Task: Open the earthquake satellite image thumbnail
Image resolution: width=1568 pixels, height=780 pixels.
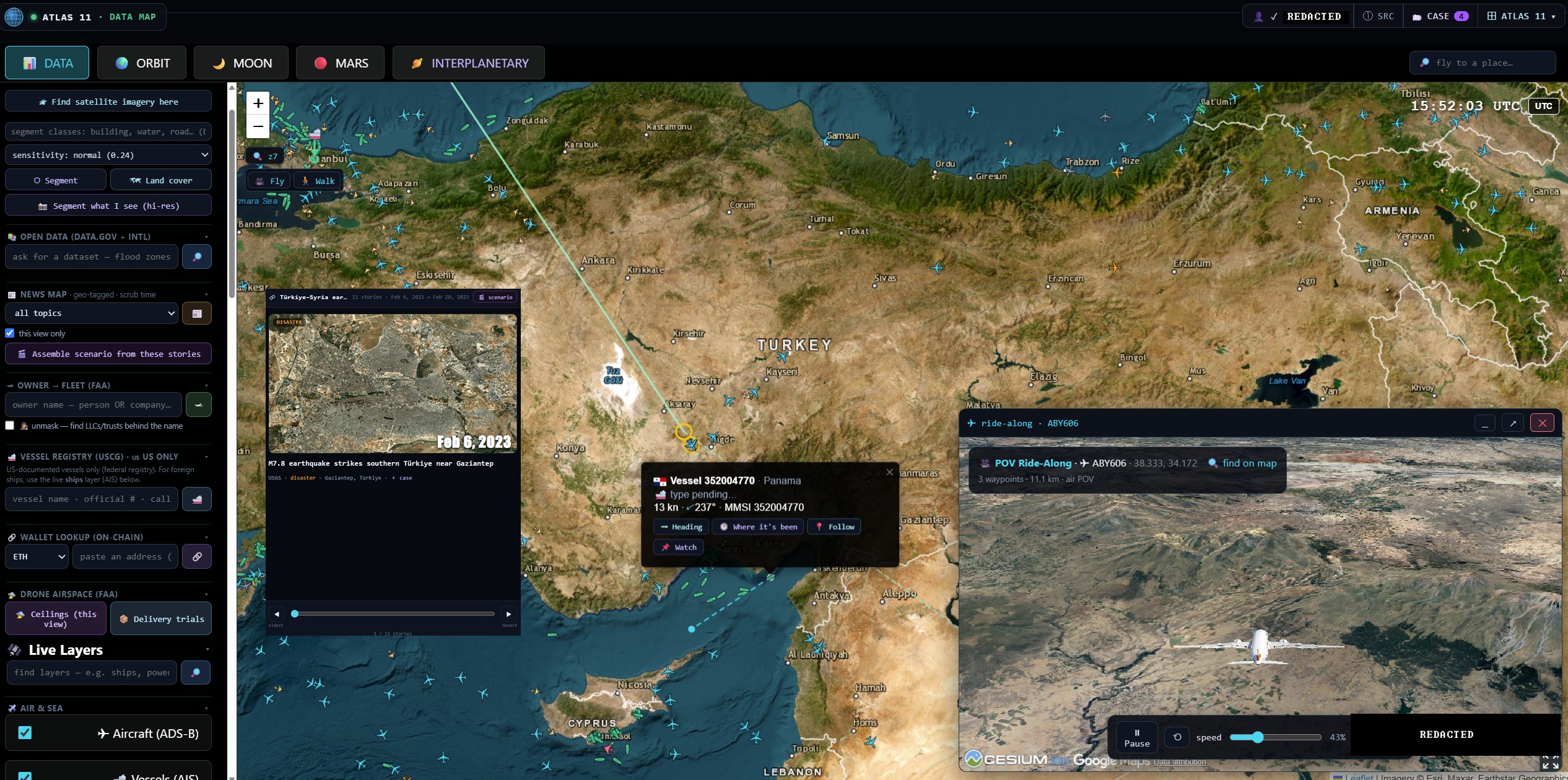Action: 393,383
